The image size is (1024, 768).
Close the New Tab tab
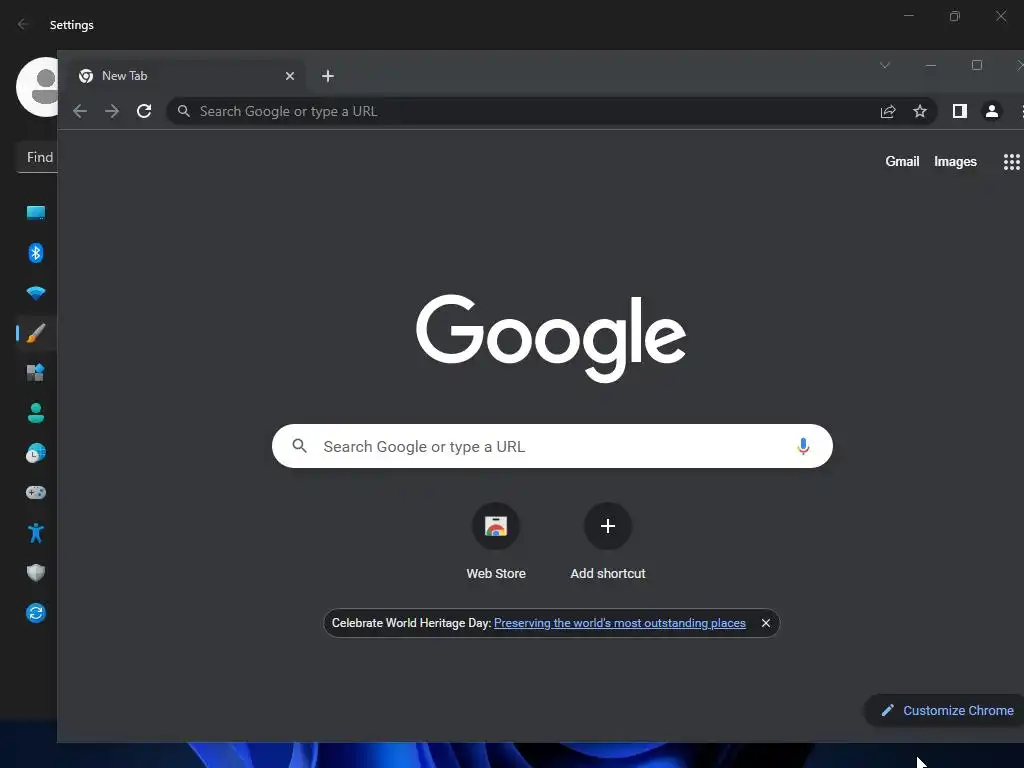click(290, 76)
